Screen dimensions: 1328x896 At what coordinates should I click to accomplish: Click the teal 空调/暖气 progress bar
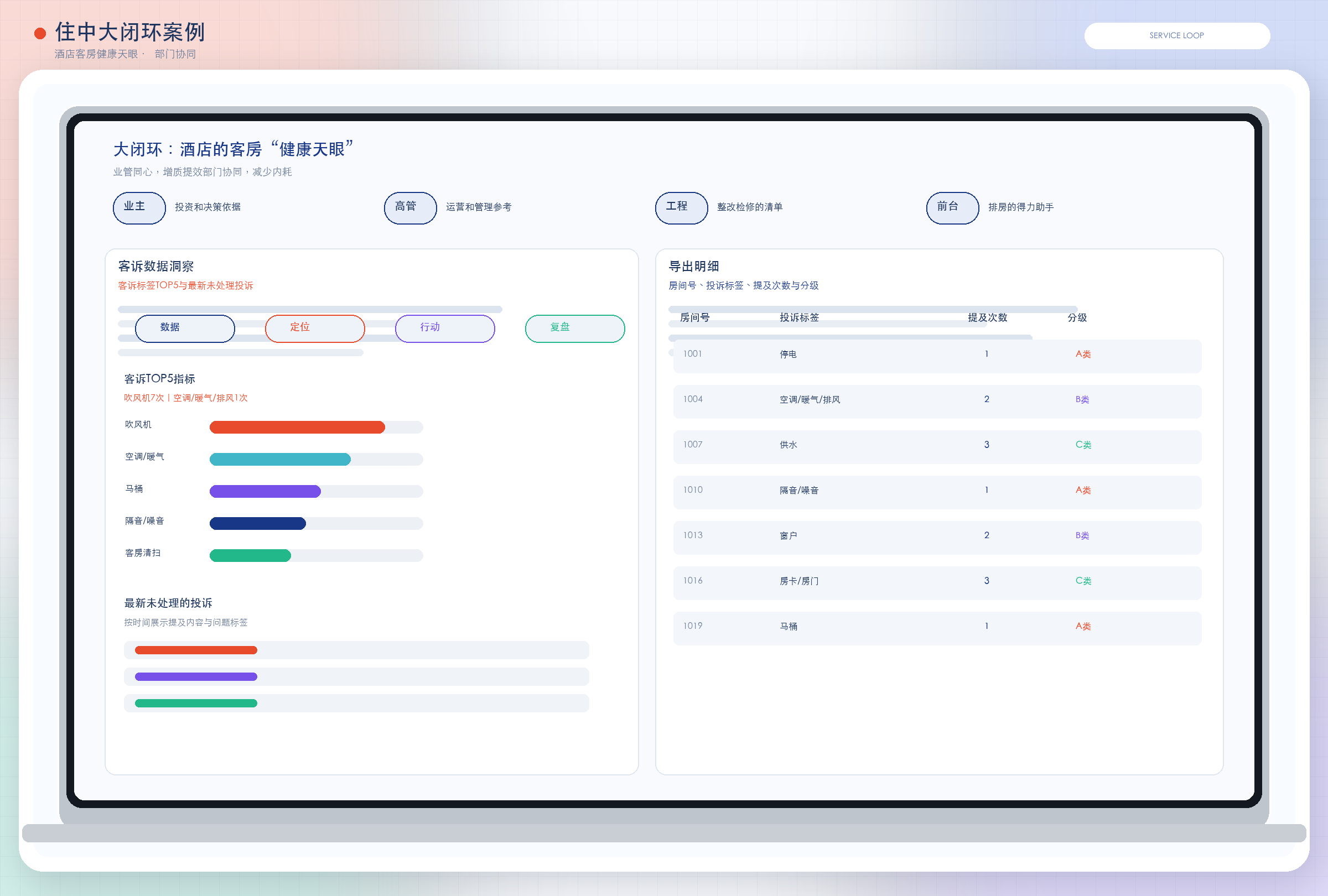tap(280, 459)
